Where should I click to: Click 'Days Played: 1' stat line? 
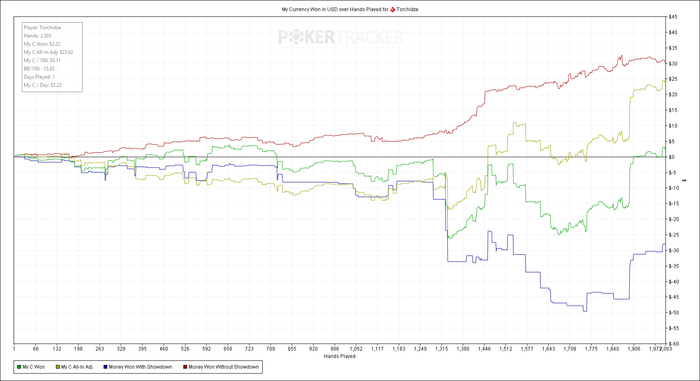pyautogui.click(x=39, y=77)
